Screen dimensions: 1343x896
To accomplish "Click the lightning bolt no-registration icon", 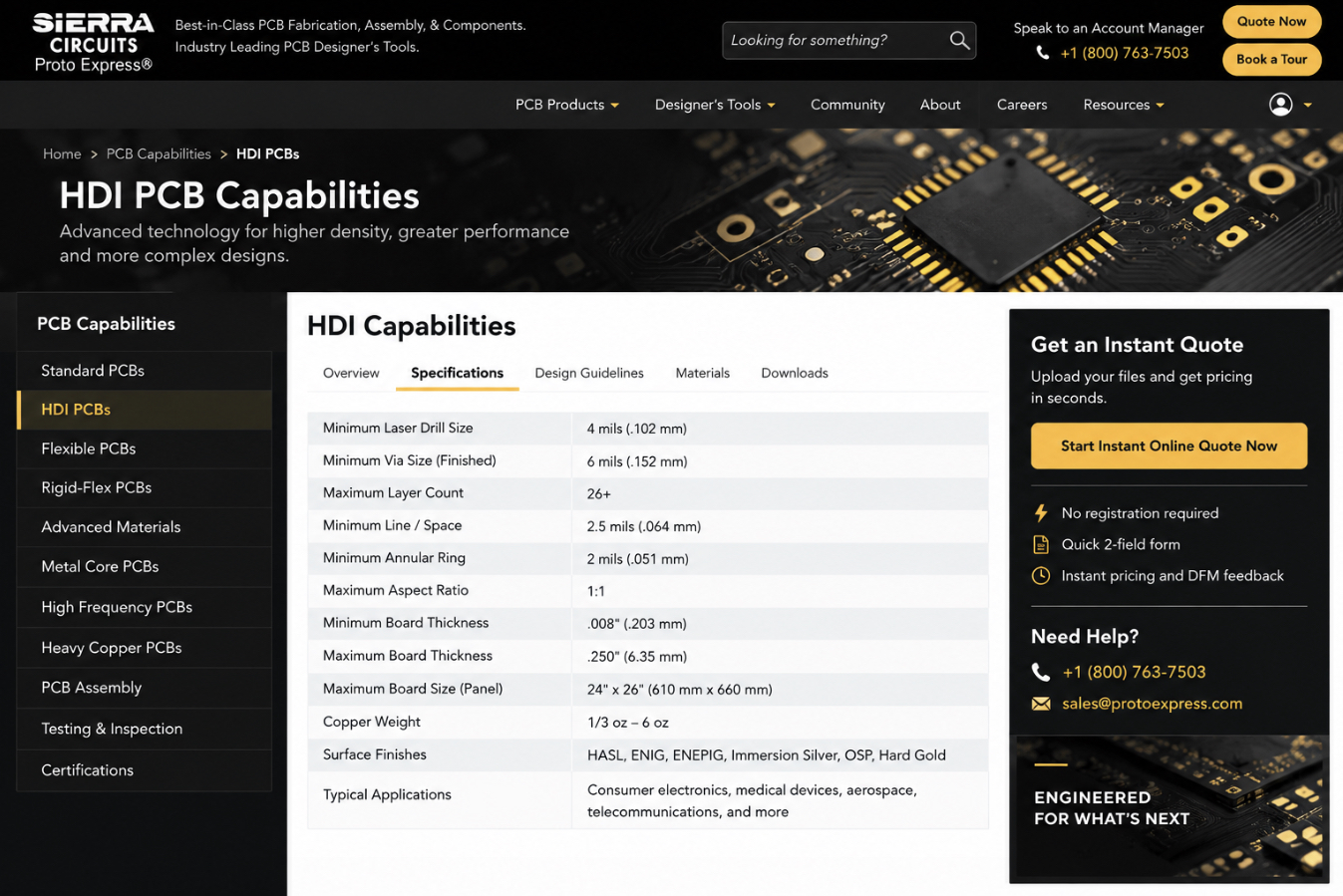I will [x=1041, y=513].
